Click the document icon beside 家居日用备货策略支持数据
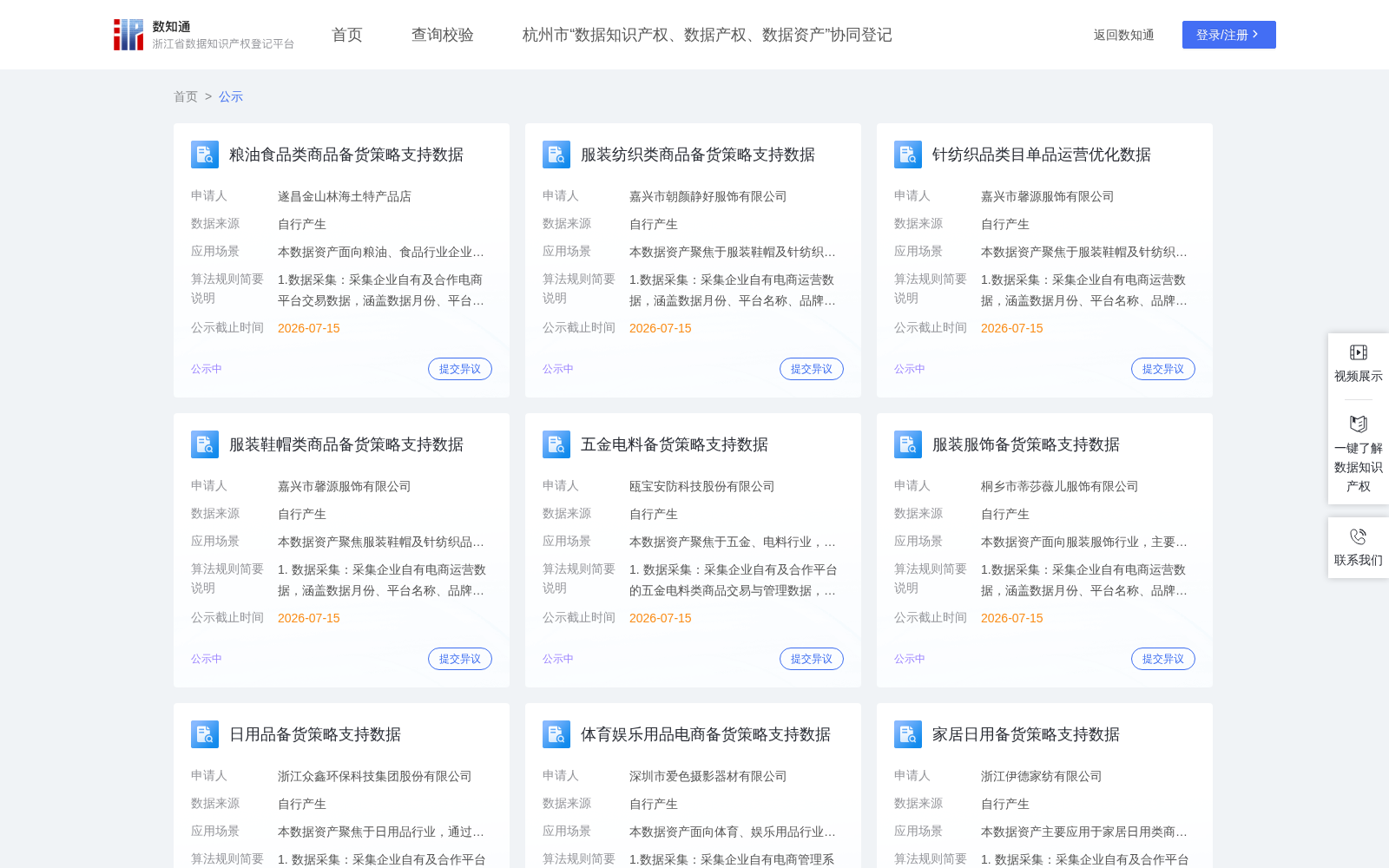Screen dimensions: 1389x868 (x=908, y=734)
